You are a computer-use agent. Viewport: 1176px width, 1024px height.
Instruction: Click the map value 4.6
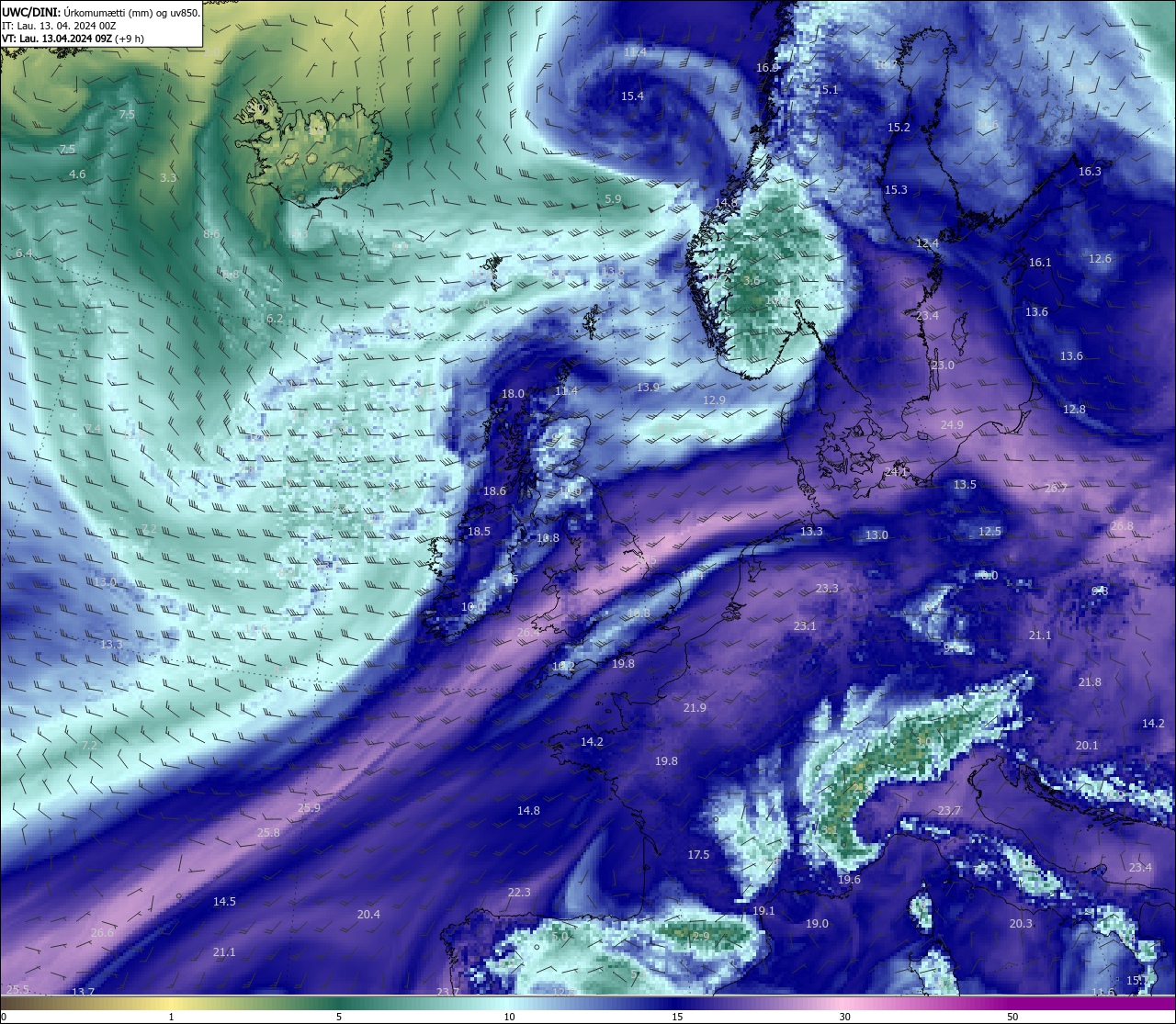[x=77, y=174]
